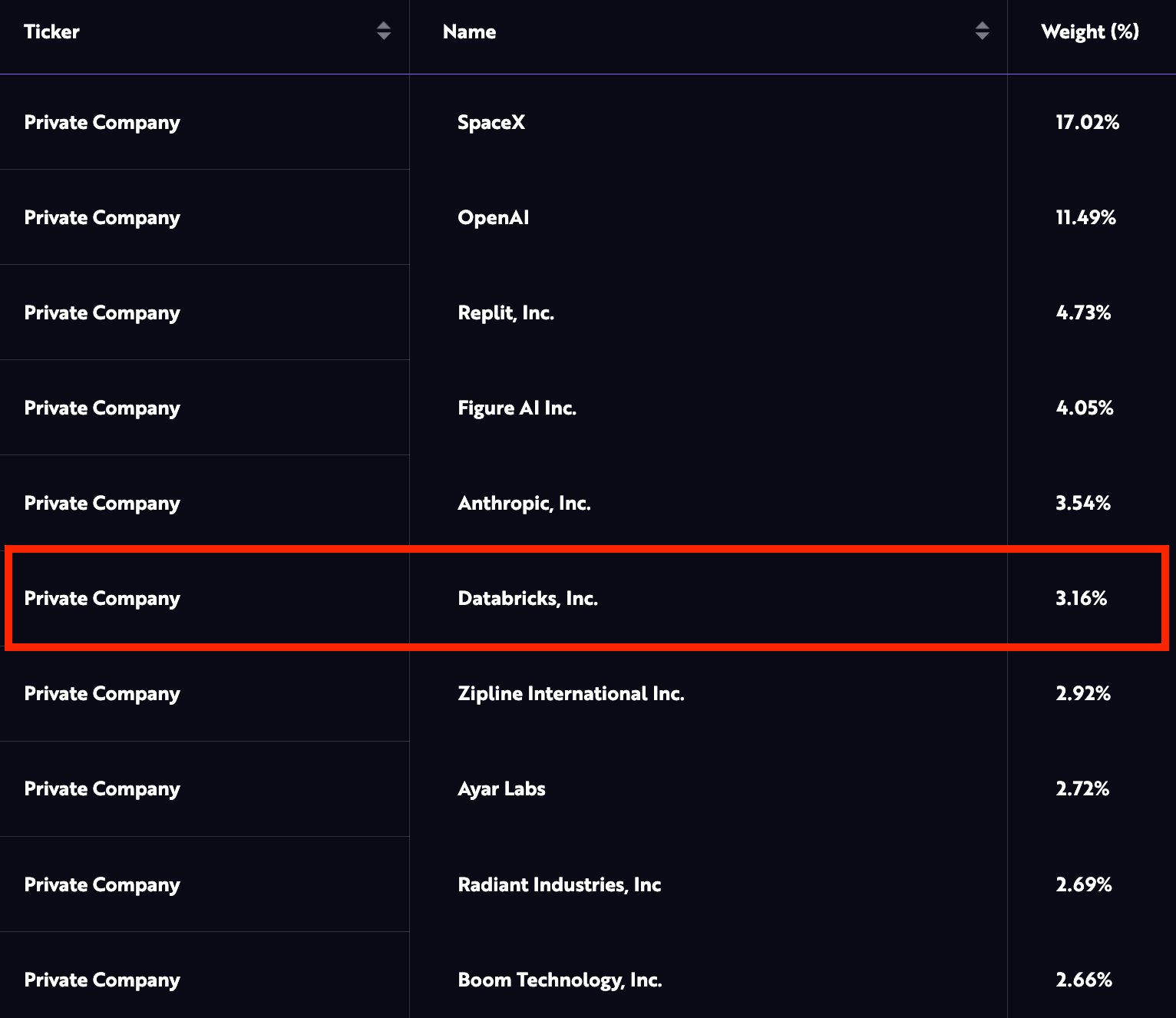This screenshot has height=1018, width=1176.
Task: Select the Ticker column header
Action: (x=51, y=31)
